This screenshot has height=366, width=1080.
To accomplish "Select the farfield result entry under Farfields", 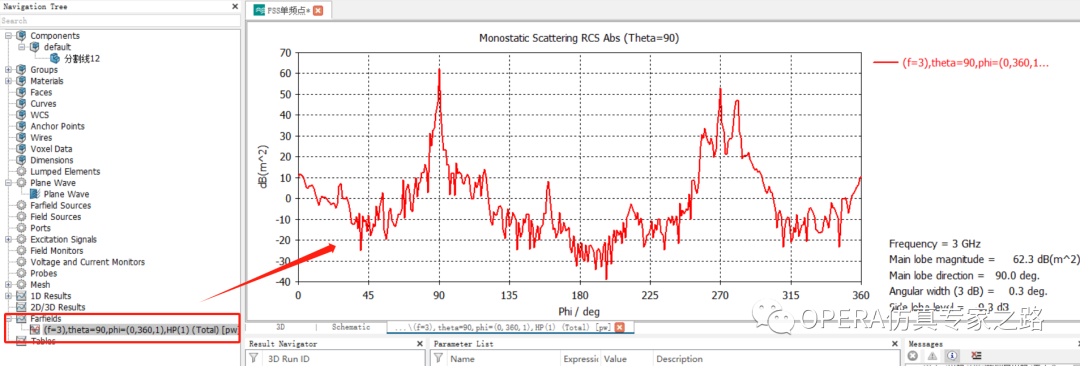I will pos(136,329).
